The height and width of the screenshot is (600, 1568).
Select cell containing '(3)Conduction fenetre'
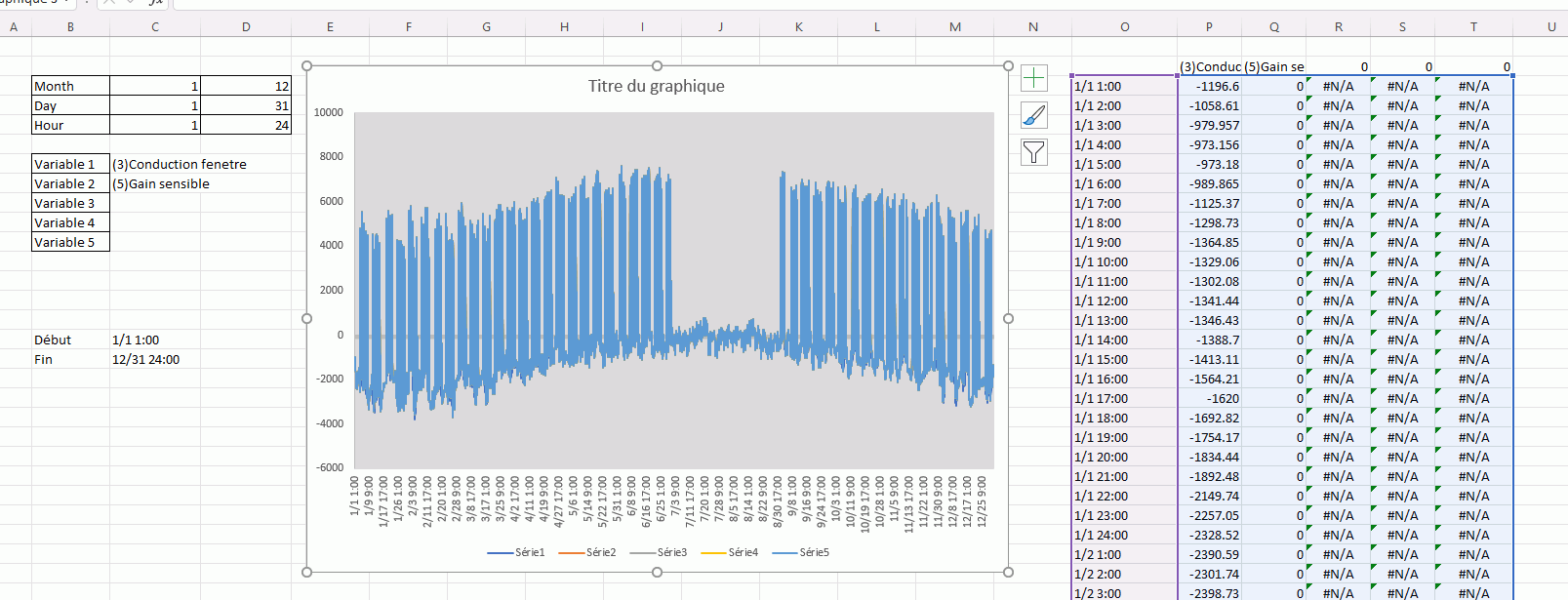(180, 164)
